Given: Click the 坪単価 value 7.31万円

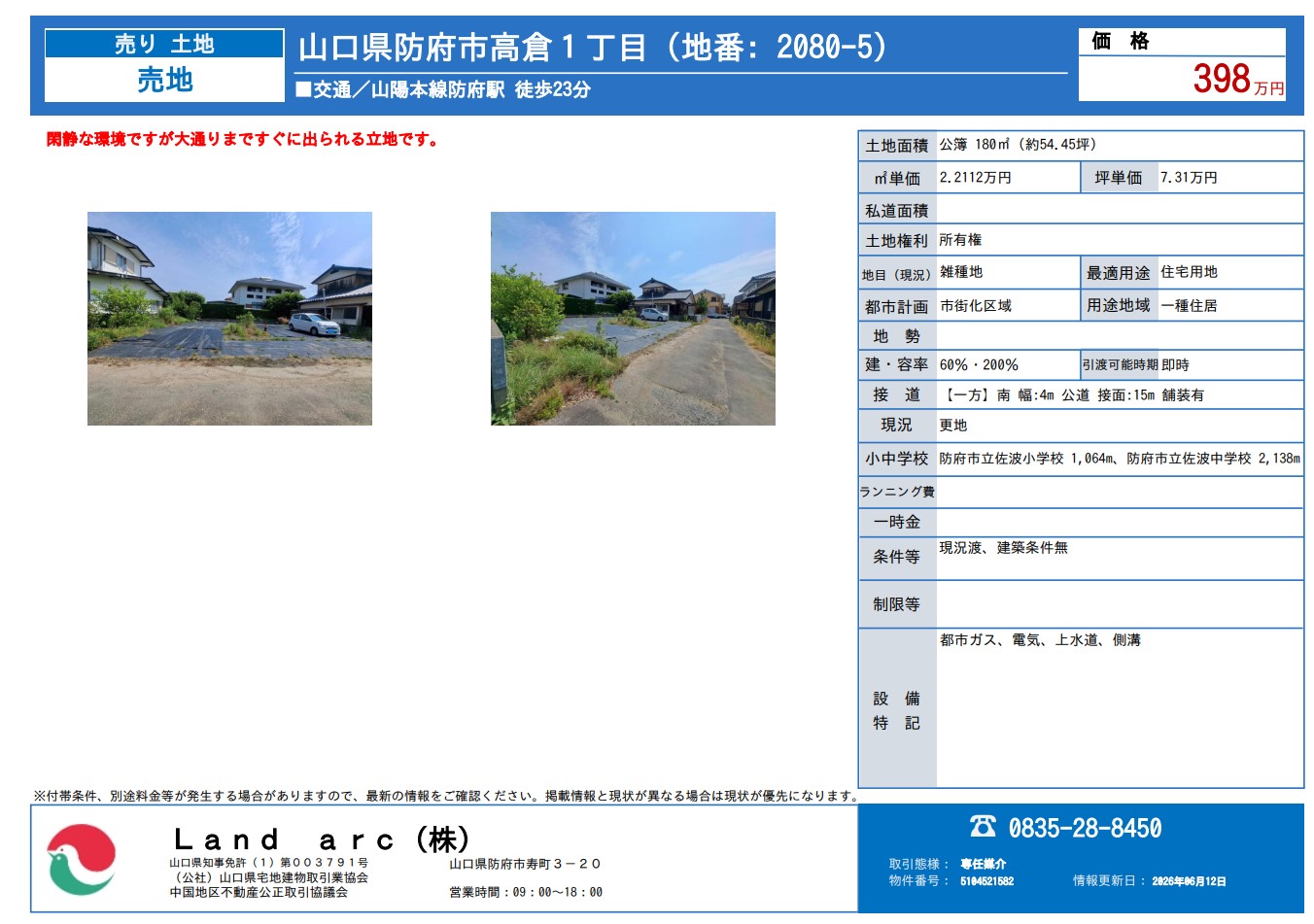Looking at the screenshot, I should point(1189,178).
